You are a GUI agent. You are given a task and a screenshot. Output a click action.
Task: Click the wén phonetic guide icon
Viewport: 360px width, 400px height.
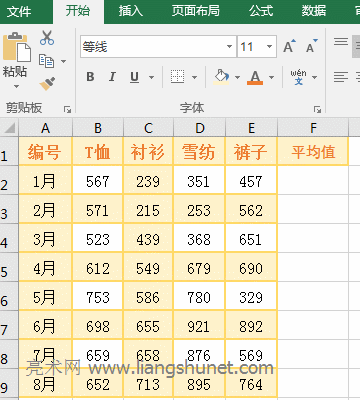click(299, 77)
